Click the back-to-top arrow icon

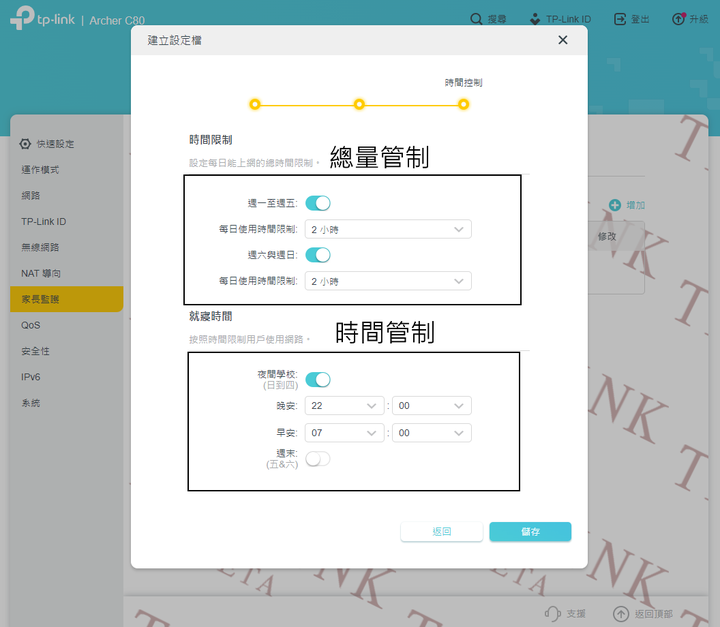tap(621, 613)
